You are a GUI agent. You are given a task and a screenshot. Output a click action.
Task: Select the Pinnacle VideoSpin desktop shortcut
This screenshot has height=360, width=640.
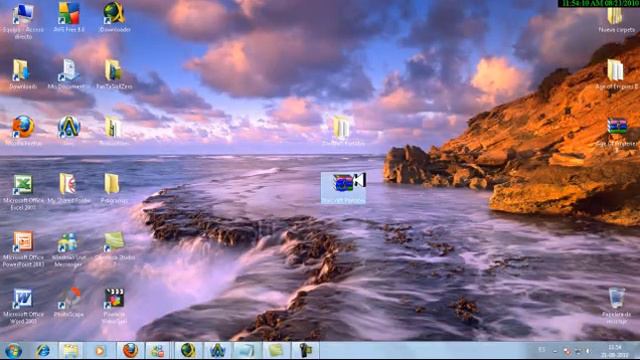pos(114,306)
